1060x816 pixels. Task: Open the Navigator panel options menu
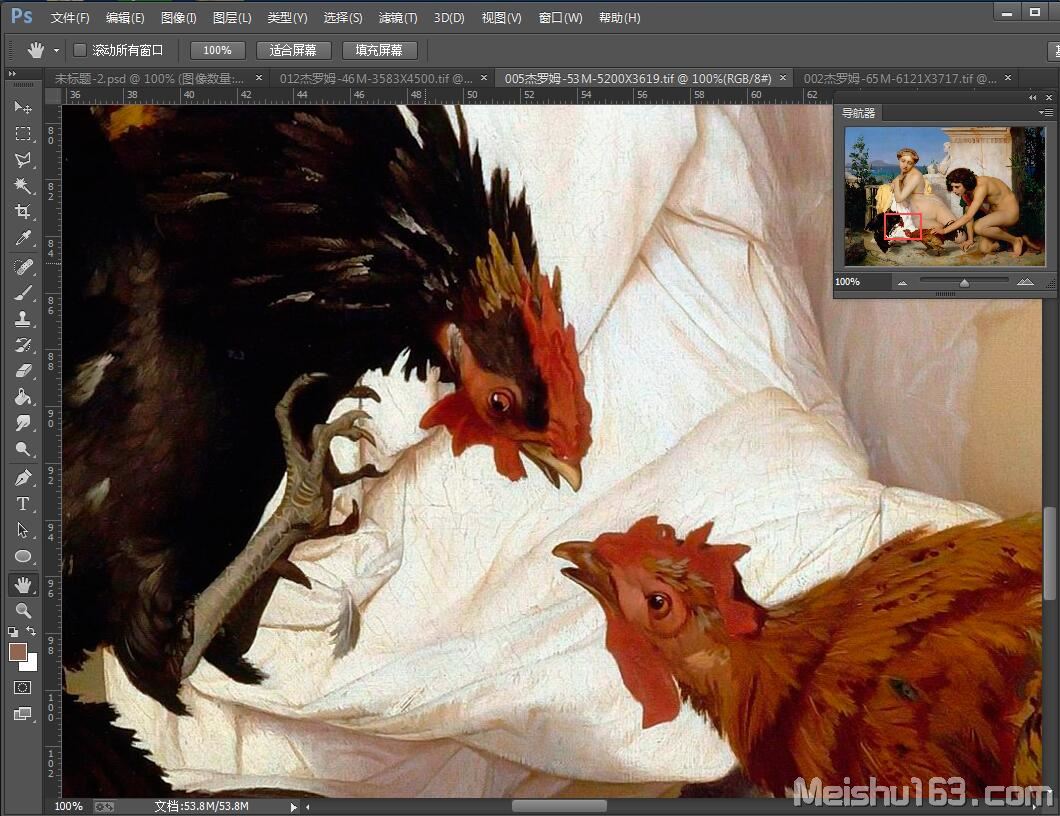tap(1044, 113)
